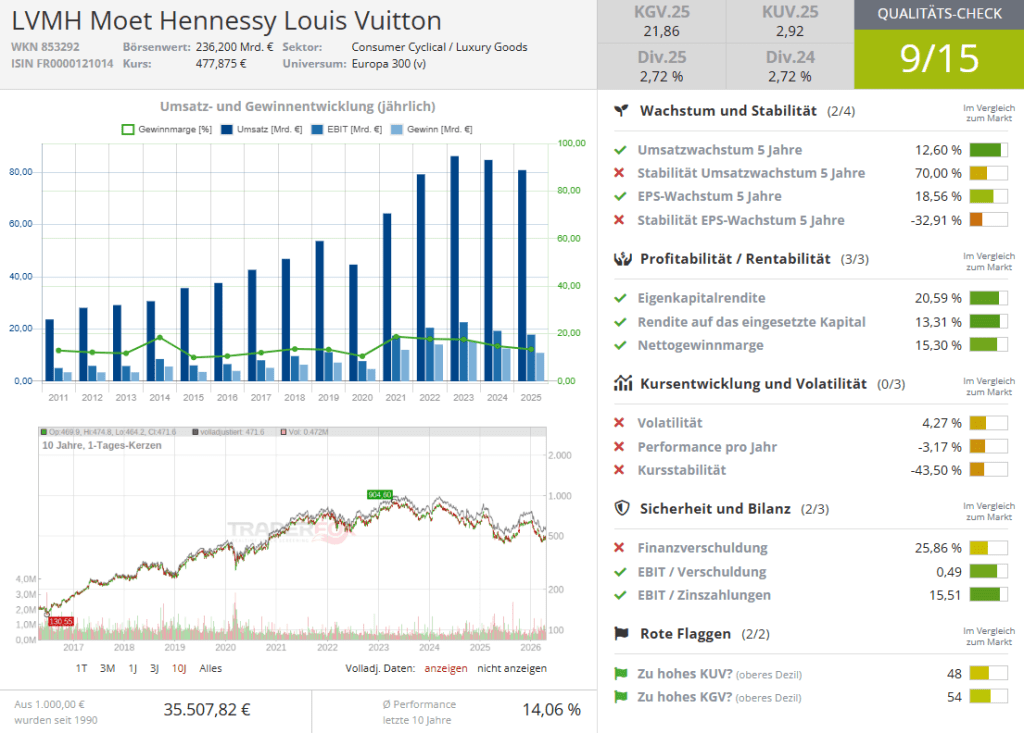1024x733 pixels.
Task: Click the chart icon beside Kursentwicklung und Volatilität
Action: coord(622,384)
